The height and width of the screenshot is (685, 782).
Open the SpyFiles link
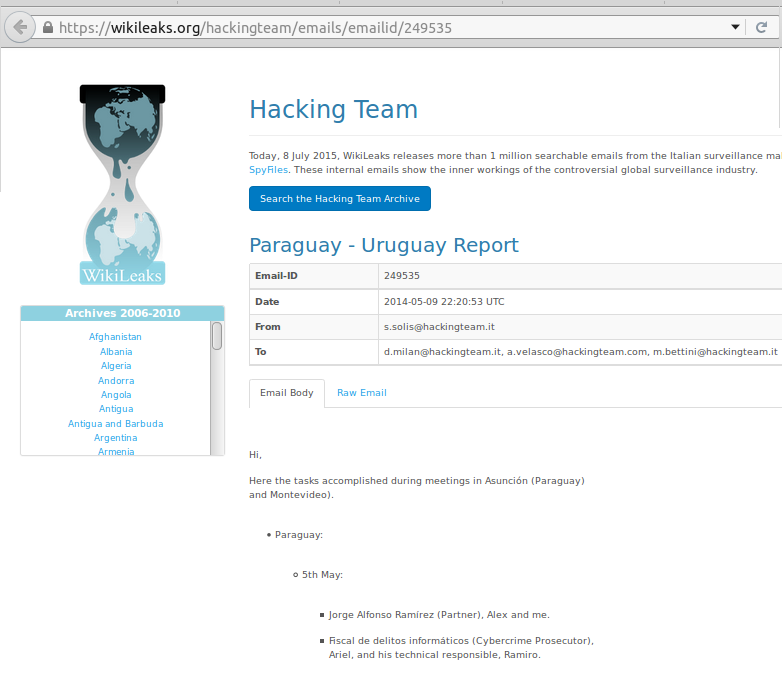pyautogui.click(x=268, y=170)
